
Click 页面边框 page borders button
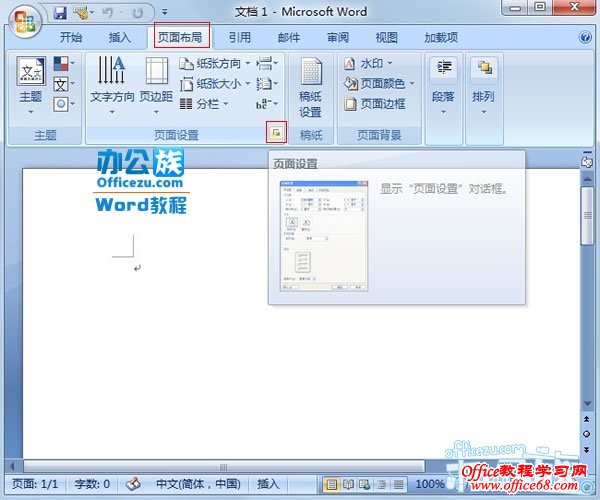tap(375, 104)
